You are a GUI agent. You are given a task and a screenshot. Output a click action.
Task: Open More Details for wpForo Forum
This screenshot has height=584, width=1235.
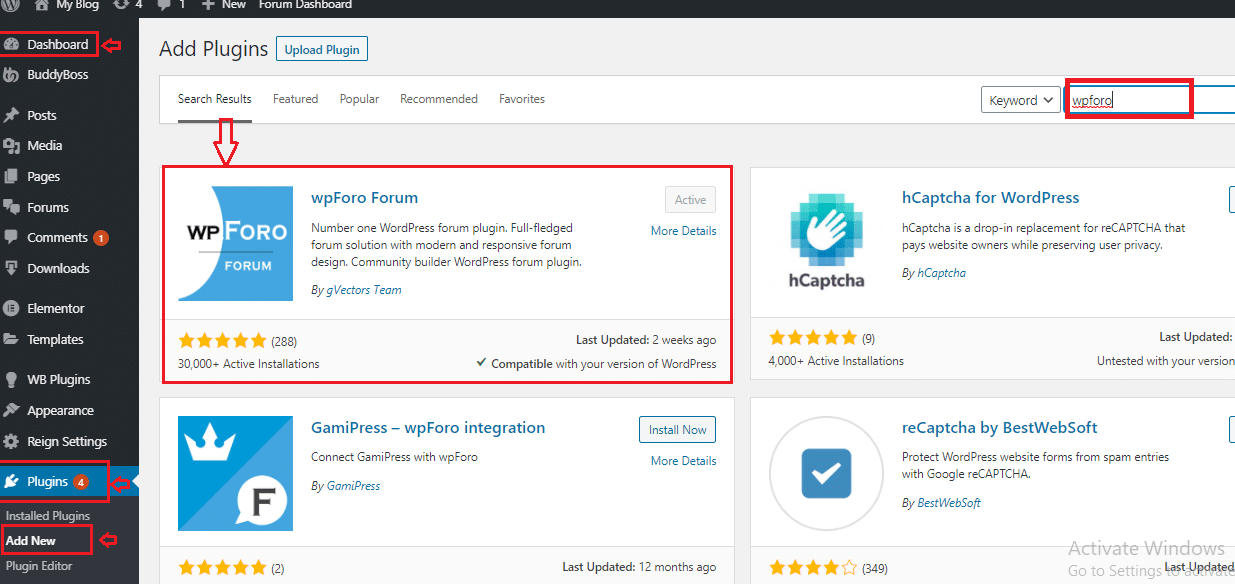click(683, 231)
